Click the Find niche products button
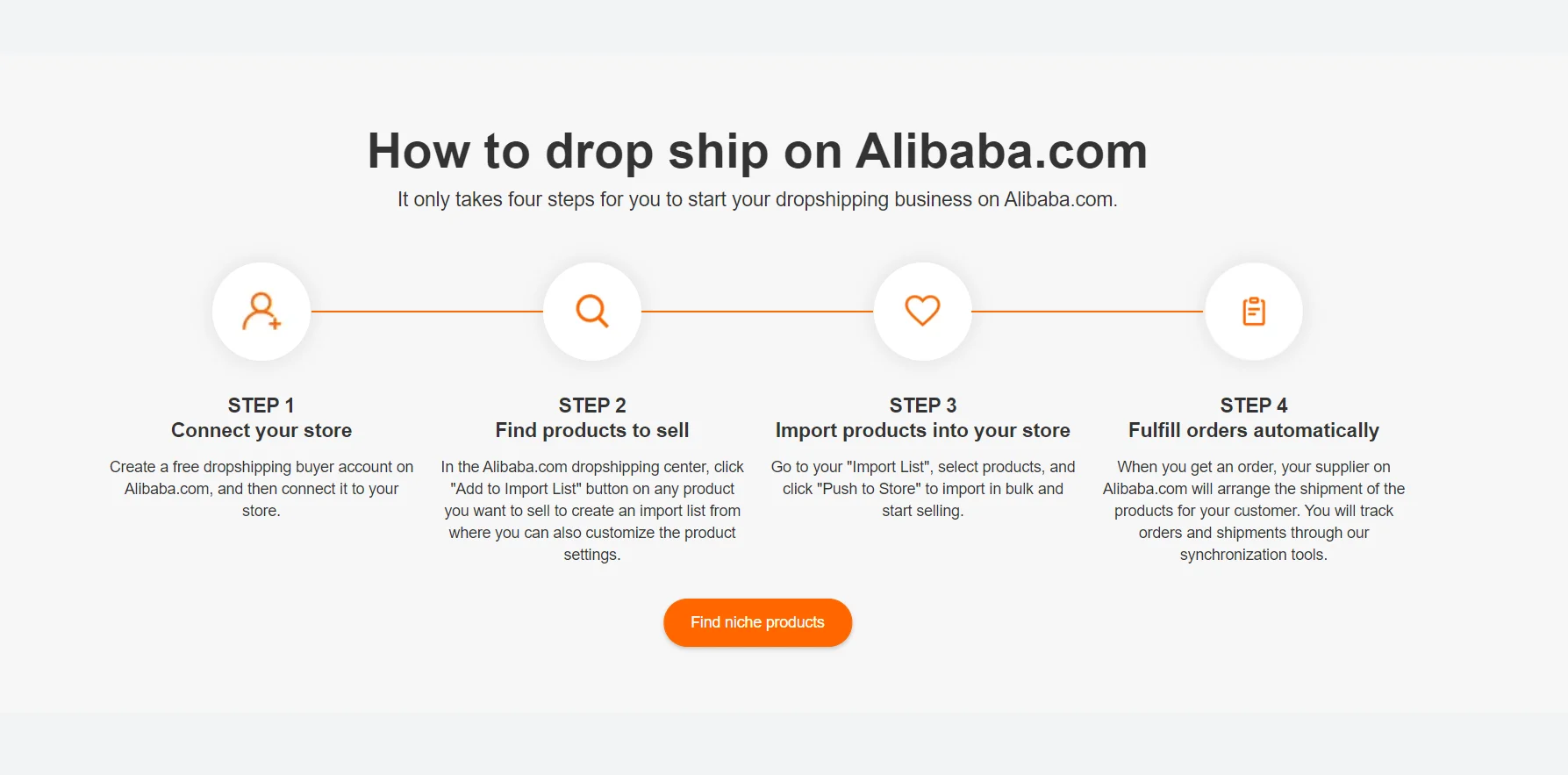The width and height of the screenshot is (1568, 775). pyautogui.click(x=757, y=622)
